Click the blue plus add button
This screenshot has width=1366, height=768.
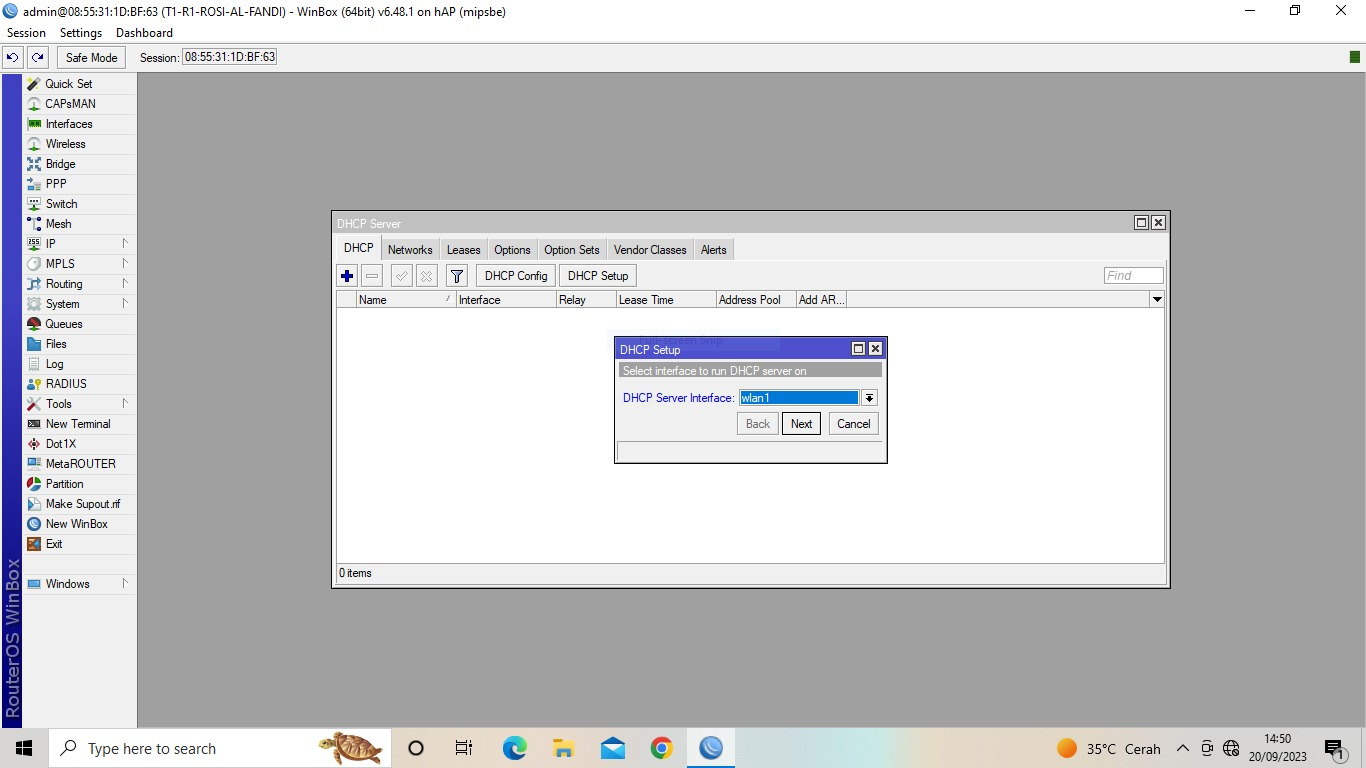click(347, 276)
